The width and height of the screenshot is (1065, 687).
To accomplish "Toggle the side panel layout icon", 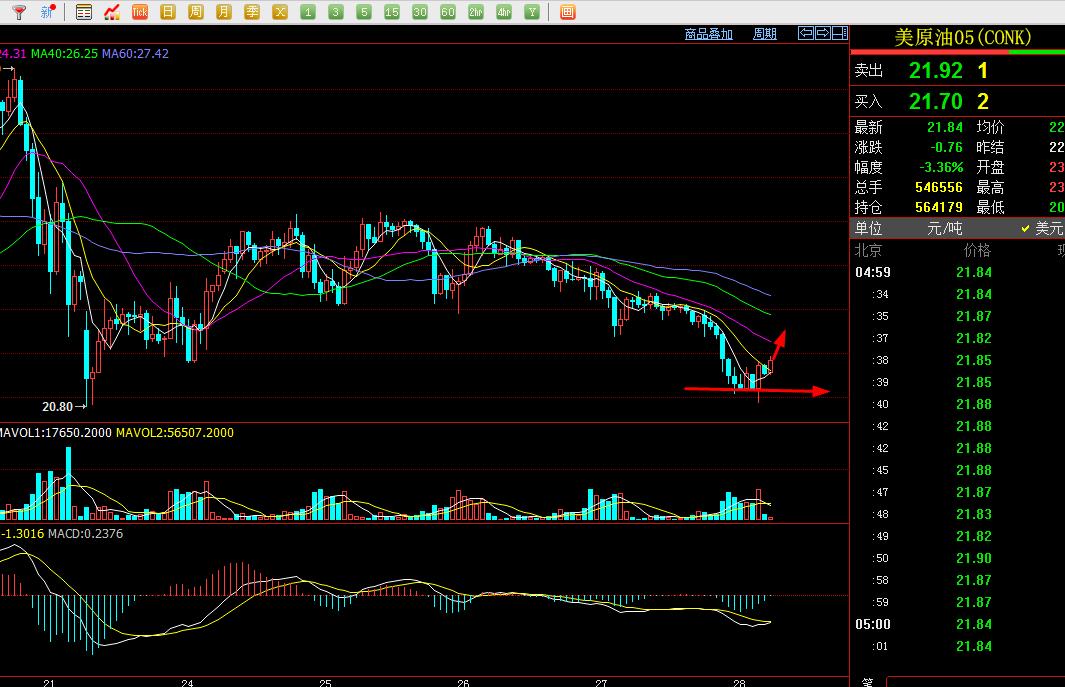I will (x=839, y=34).
